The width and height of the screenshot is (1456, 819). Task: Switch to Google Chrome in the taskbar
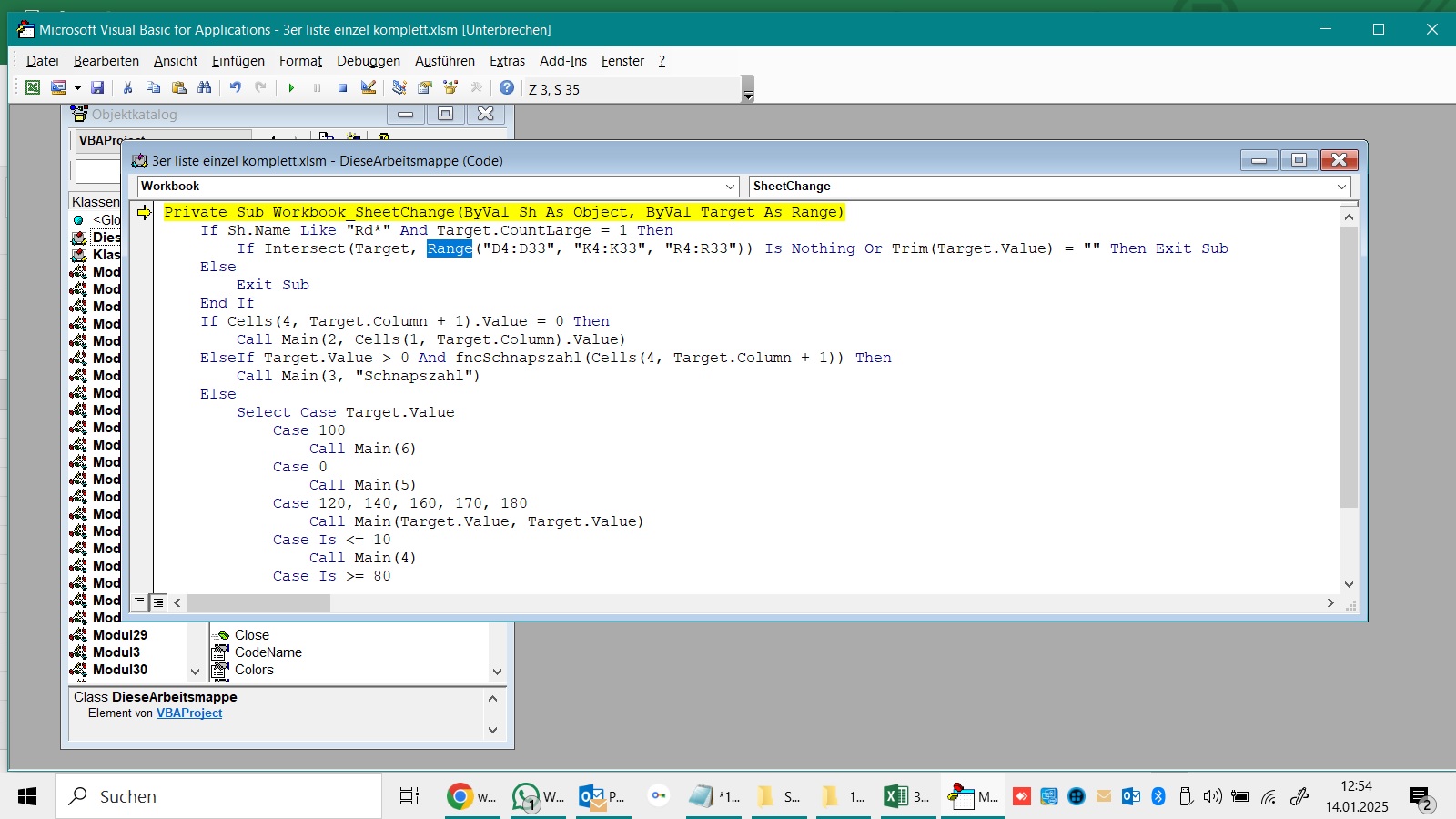(471, 796)
